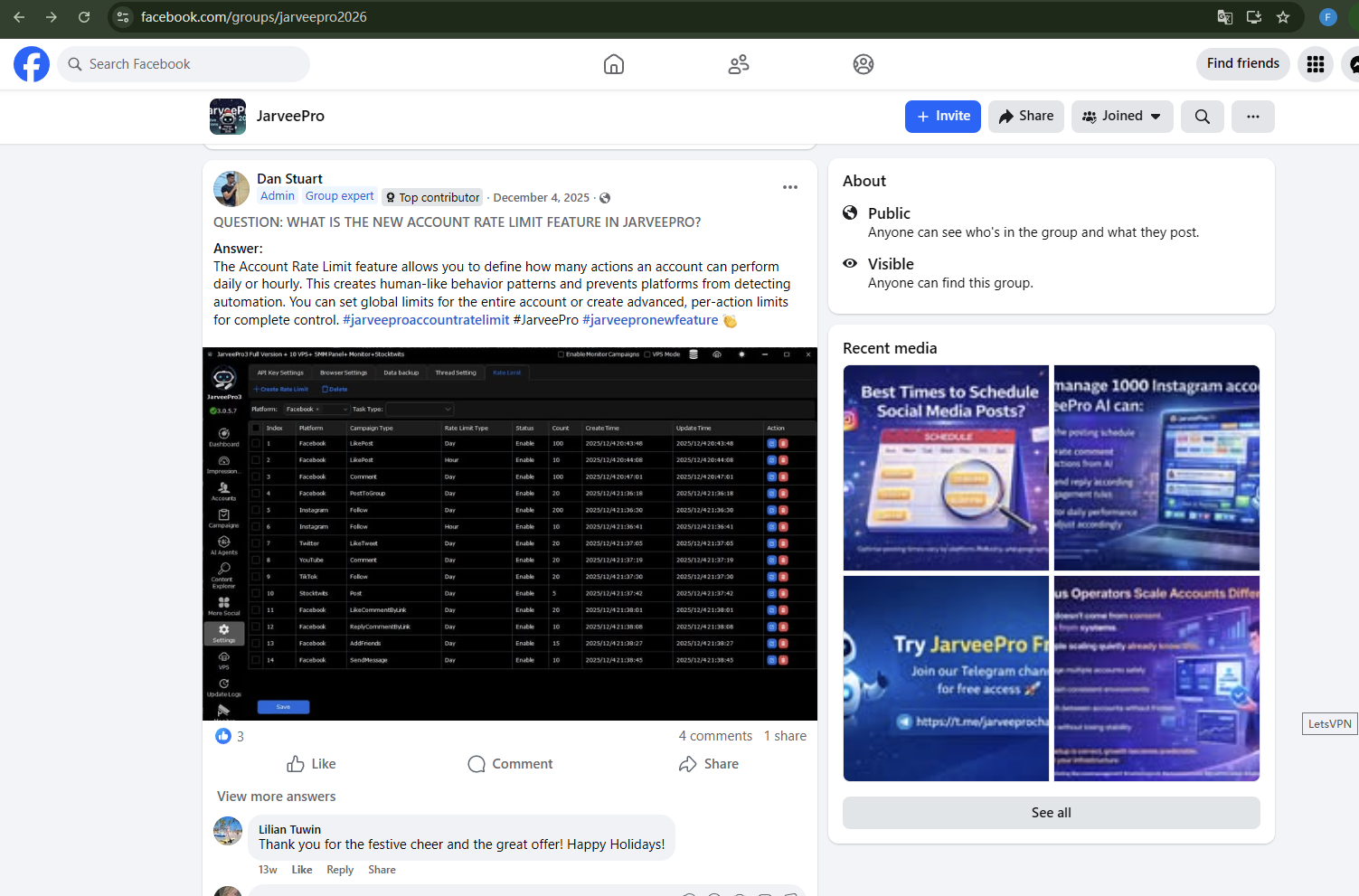Go to Facebook Home feed icon
The height and width of the screenshot is (896, 1359).
(614, 64)
